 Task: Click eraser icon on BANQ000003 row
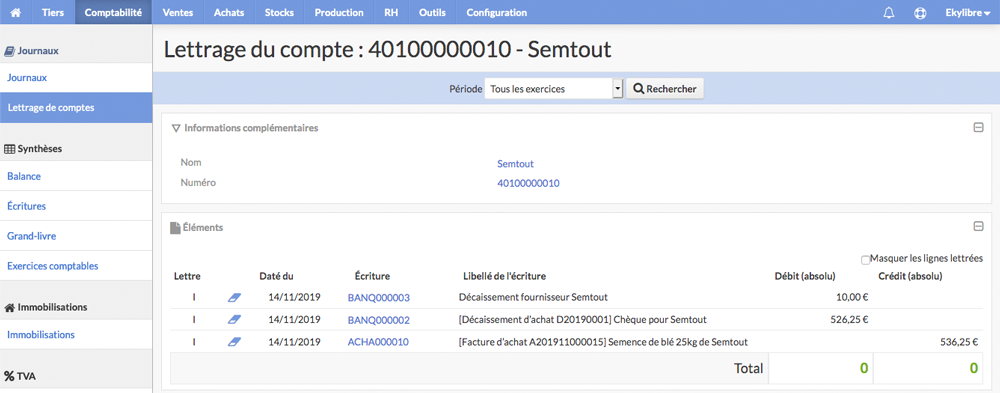pyautogui.click(x=234, y=297)
